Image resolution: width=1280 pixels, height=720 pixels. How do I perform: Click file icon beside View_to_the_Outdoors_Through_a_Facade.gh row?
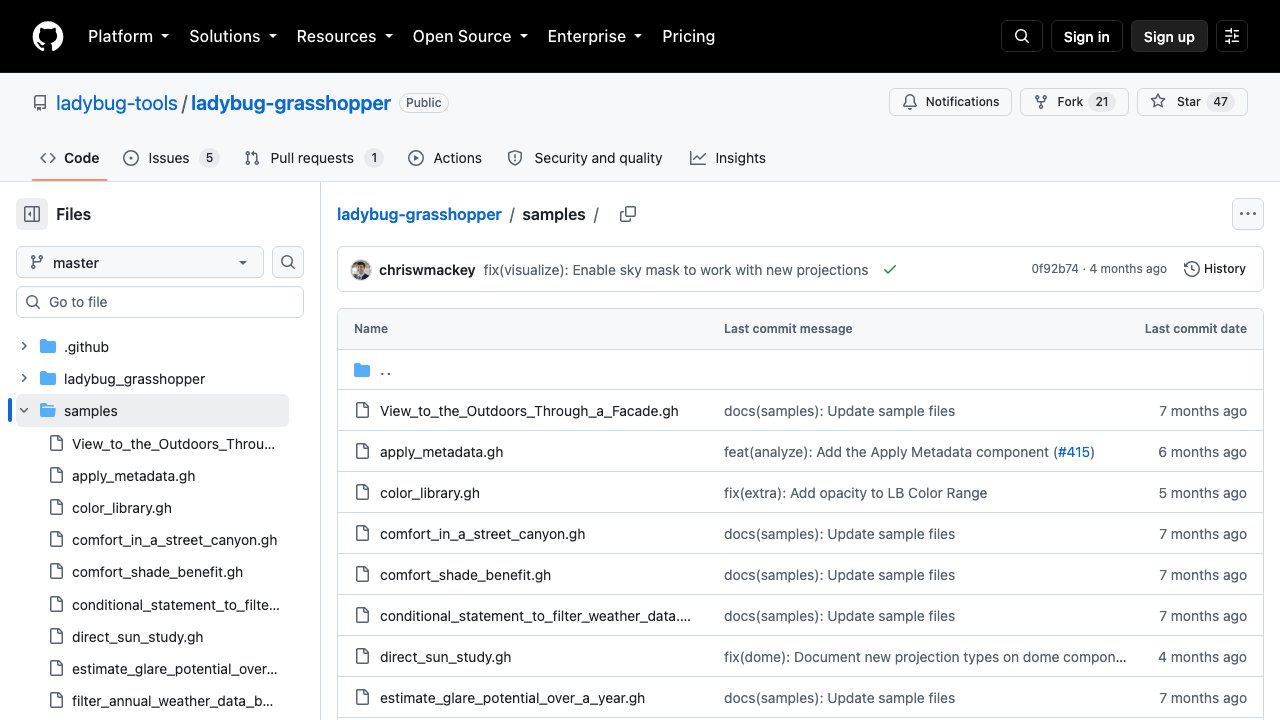362,411
